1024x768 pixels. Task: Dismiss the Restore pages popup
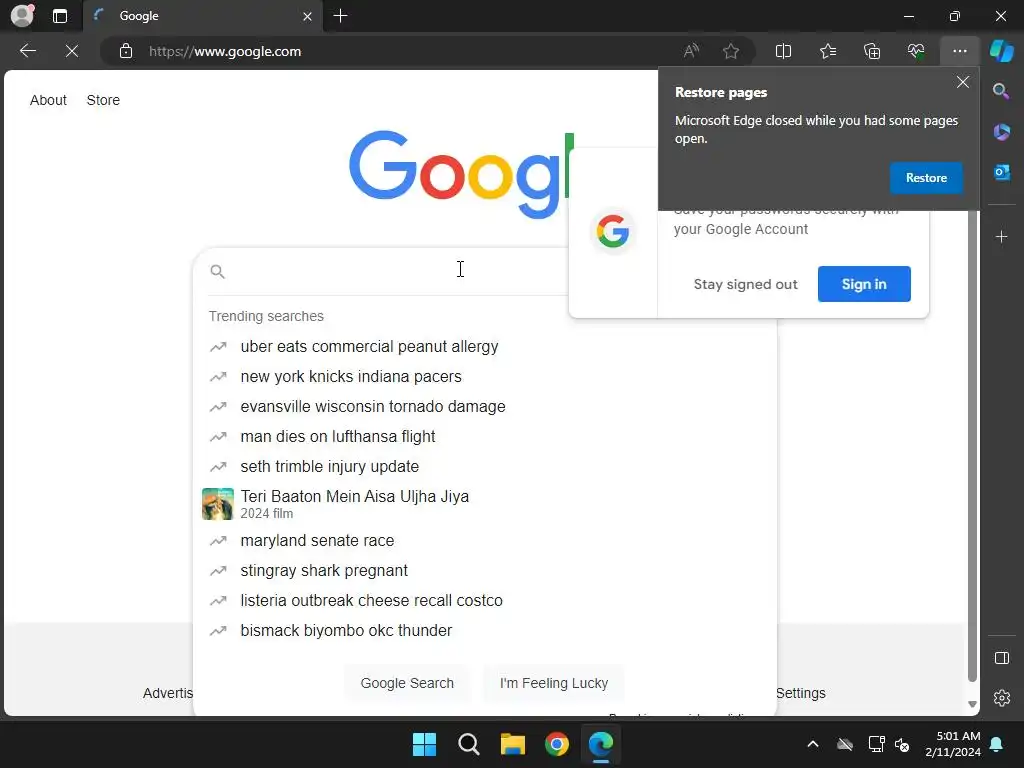click(x=963, y=82)
